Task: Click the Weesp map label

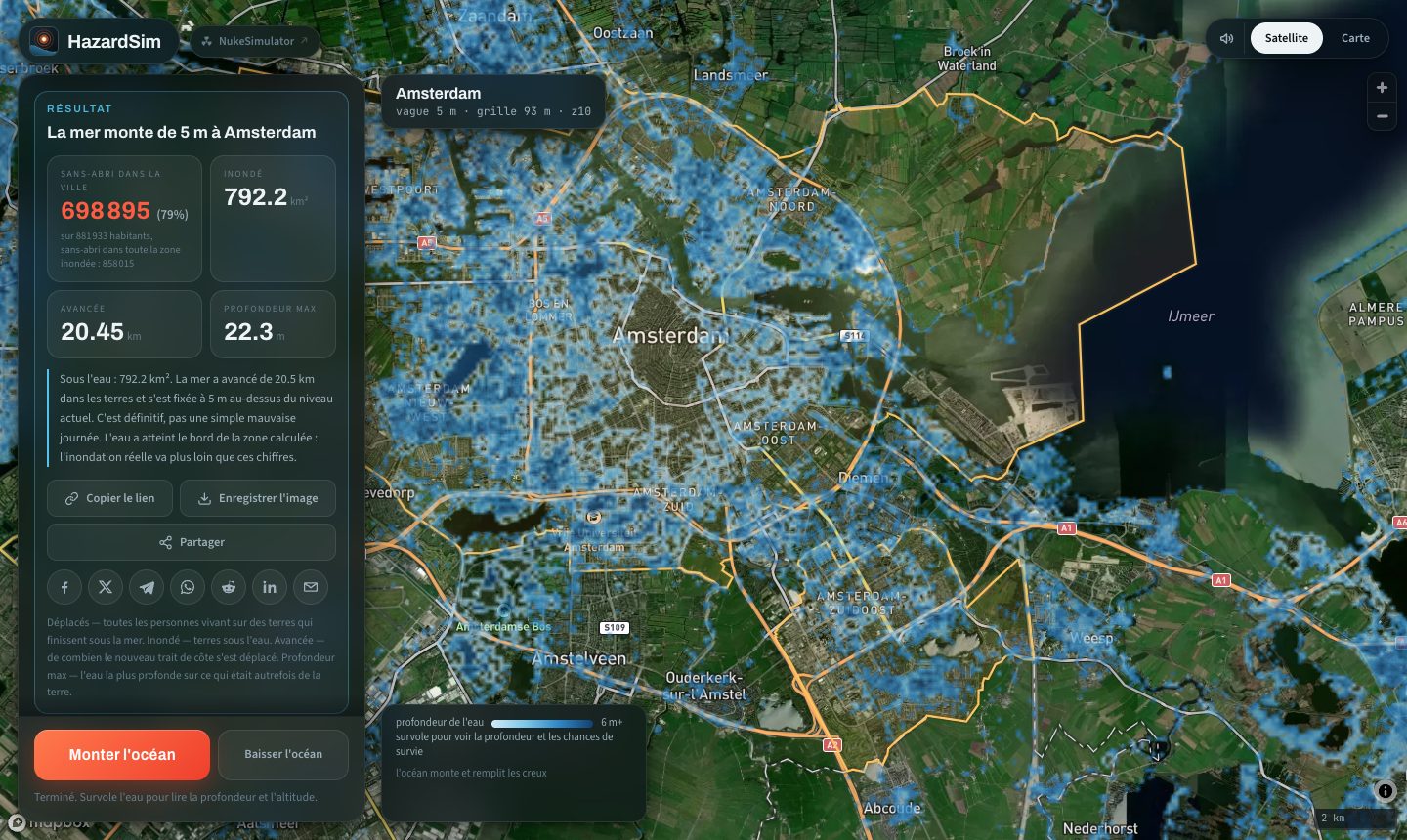Action: click(1090, 638)
